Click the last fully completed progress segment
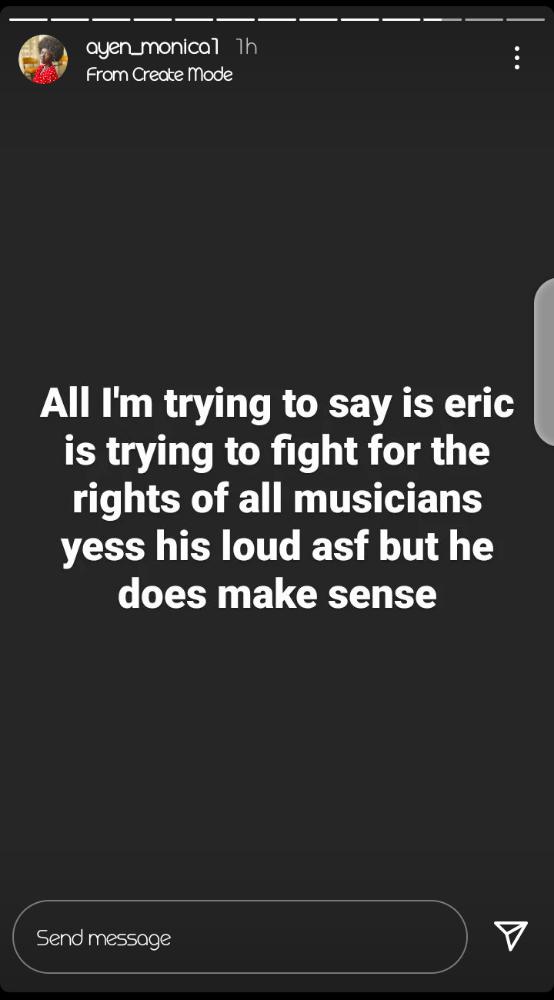 click(402, 19)
